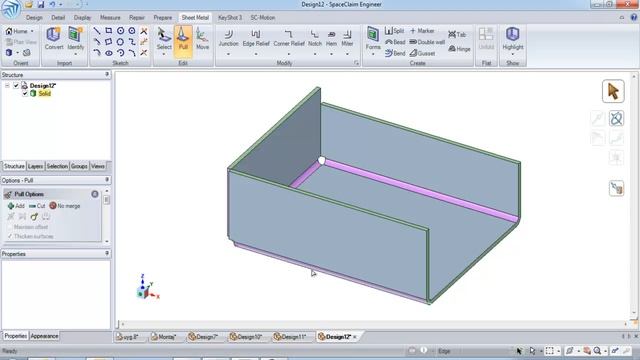Click the Identify import tool
640x360 pixels.
coord(76,40)
